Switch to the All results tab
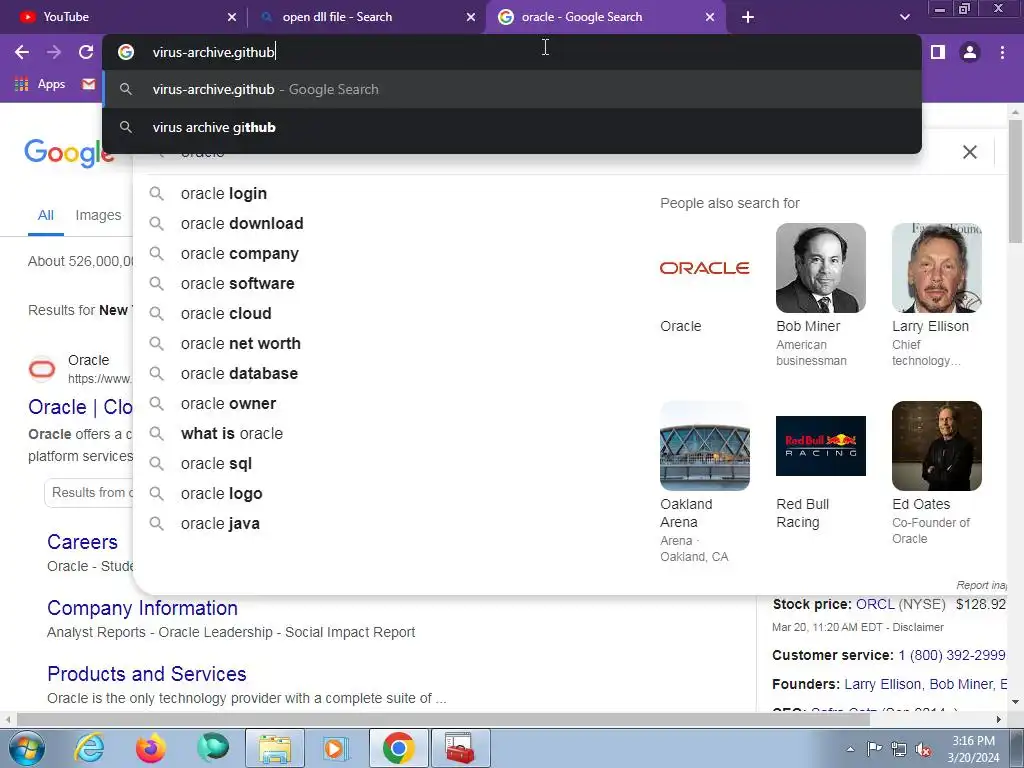This screenshot has height=768, width=1024. (x=46, y=216)
